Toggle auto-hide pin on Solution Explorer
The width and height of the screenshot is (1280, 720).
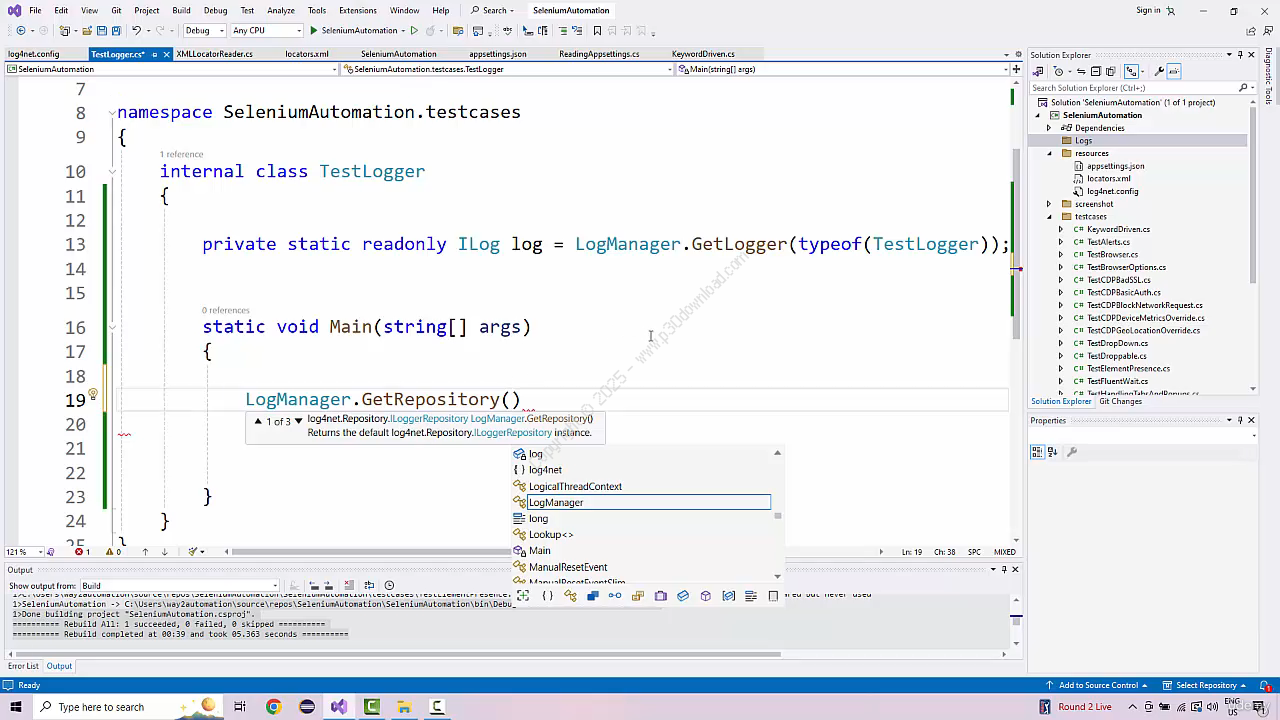1240,55
